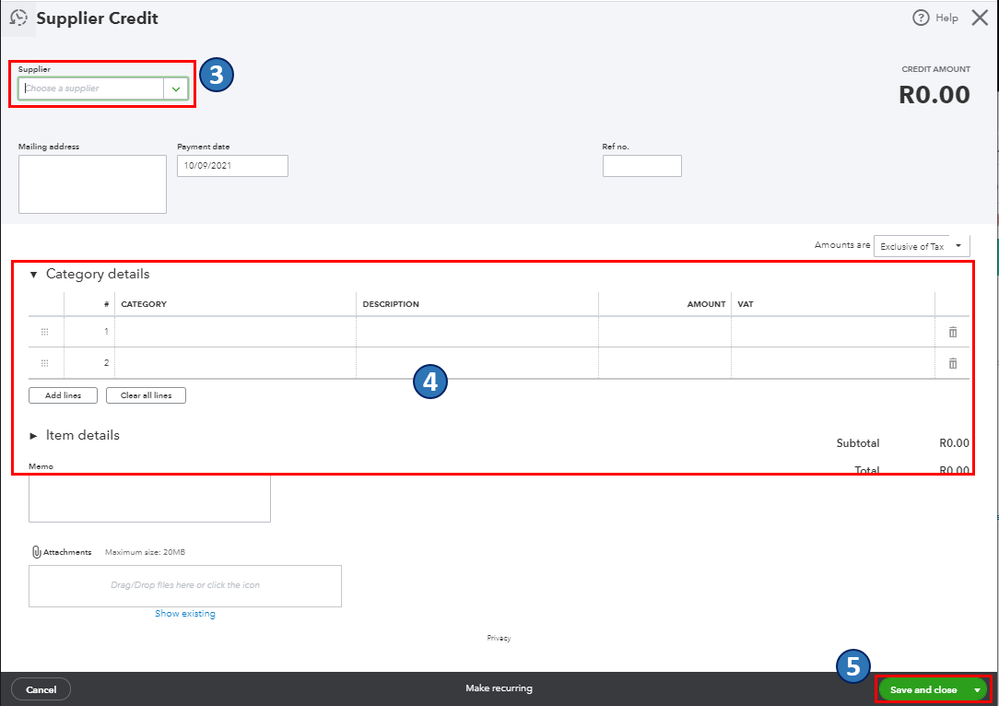Click the VAT cell in line 1

[833, 332]
